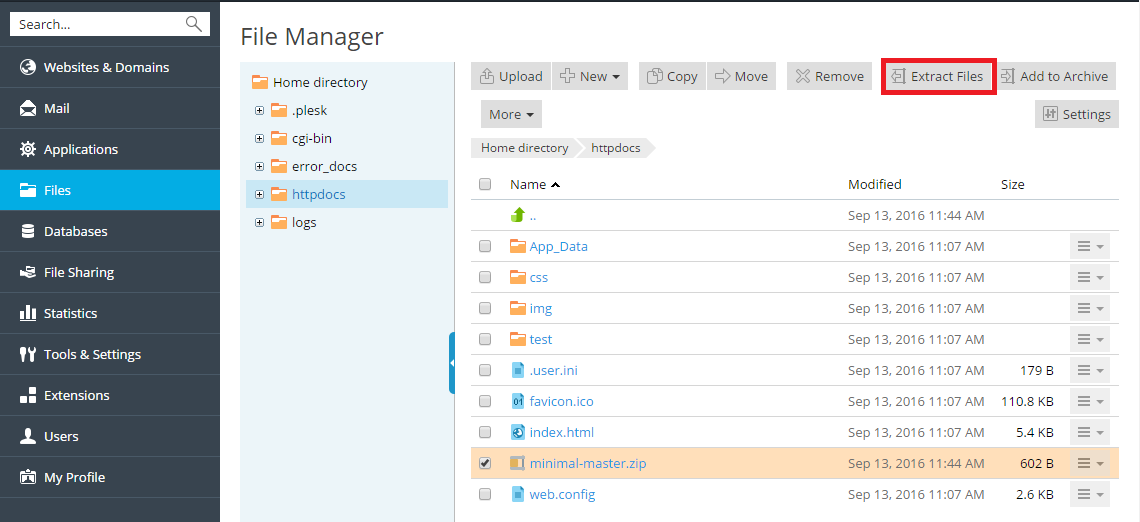This screenshot has width=1140, height=522.
Task: Click Extract Files archive icon
Action: pos(898,77)
